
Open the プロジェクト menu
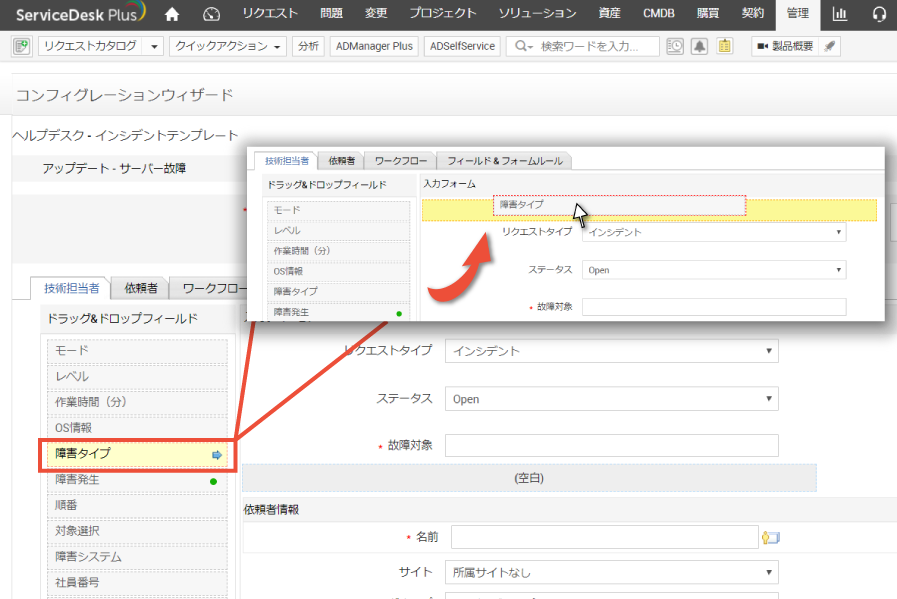click(x=443, y=14)
